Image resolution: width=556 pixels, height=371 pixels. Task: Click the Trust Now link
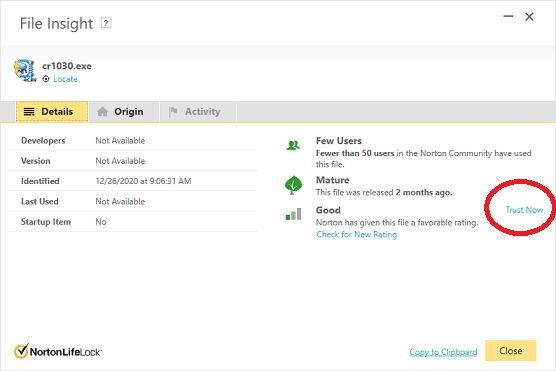tap(524, 210)
